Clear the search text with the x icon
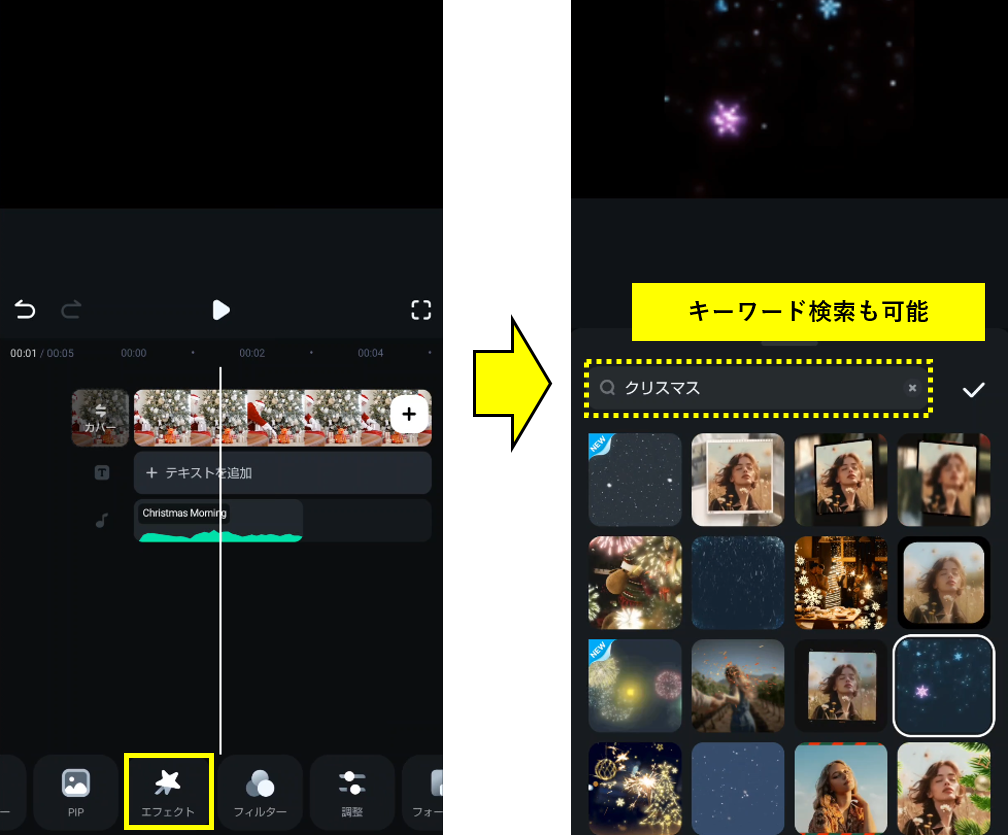Image resolution: width=1008 pixels, height=835 pixels. 911,388
